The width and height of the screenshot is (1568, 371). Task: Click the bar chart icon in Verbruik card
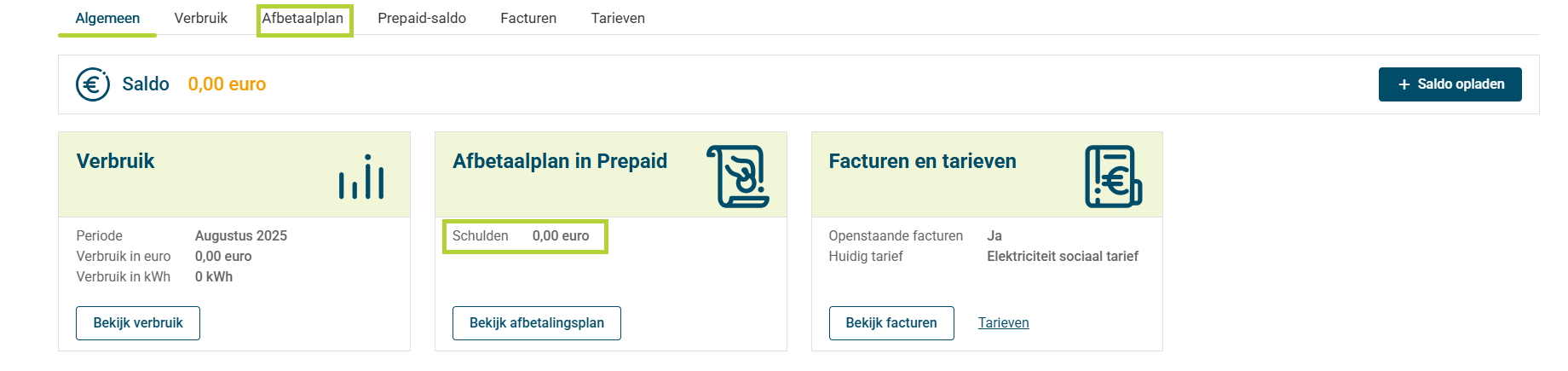point(361,177)
